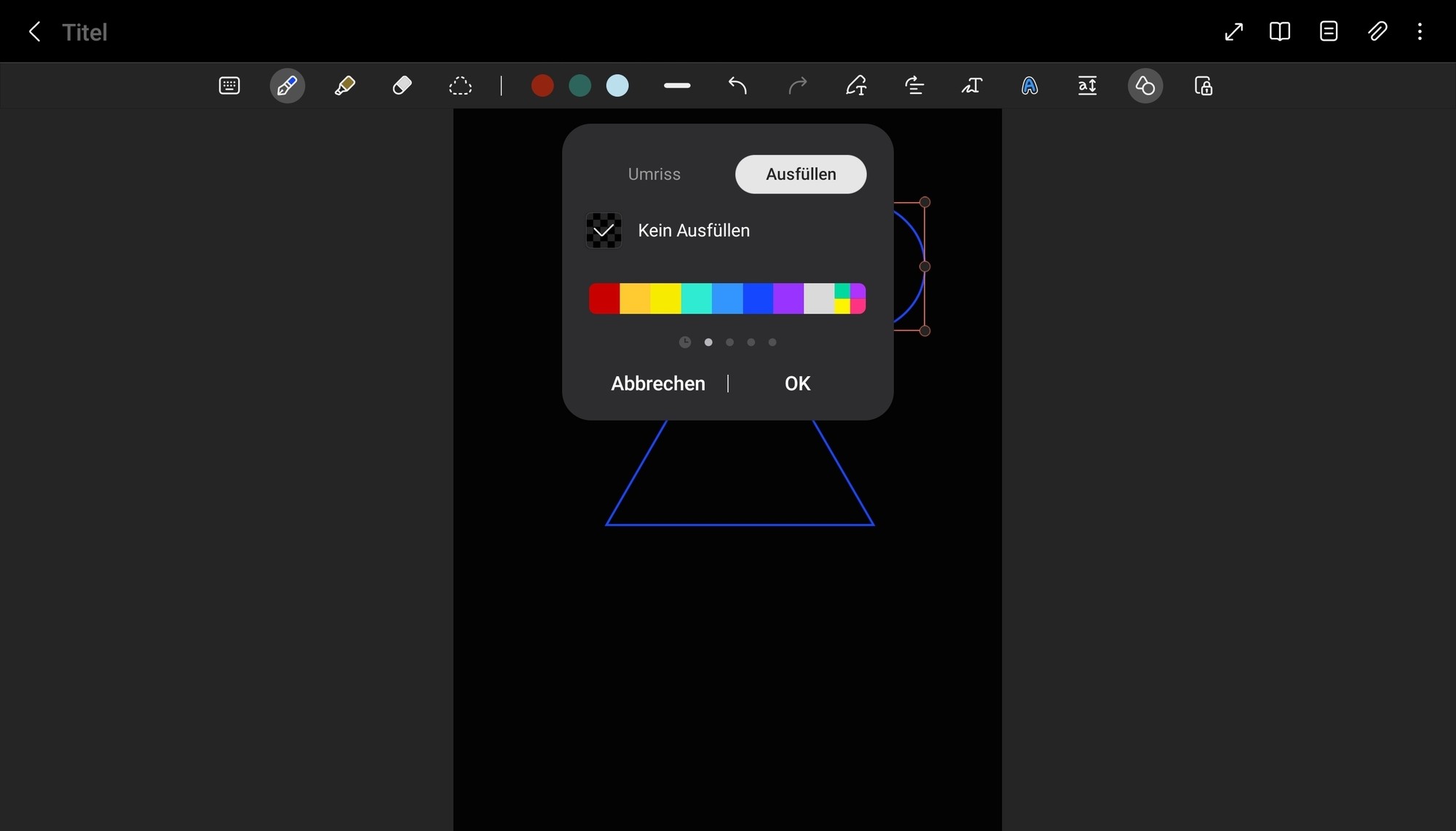Pick the red pen color

pos(542,86)
